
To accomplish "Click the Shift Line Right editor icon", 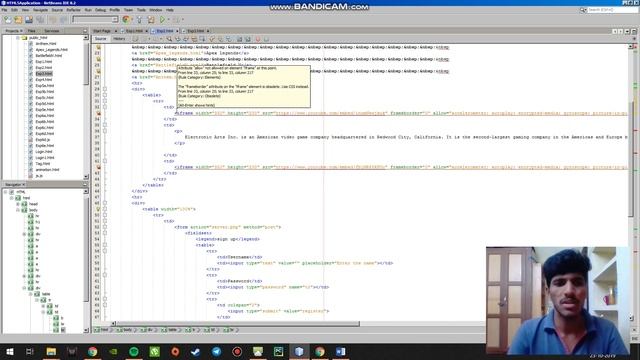I will tap(247, 39).
